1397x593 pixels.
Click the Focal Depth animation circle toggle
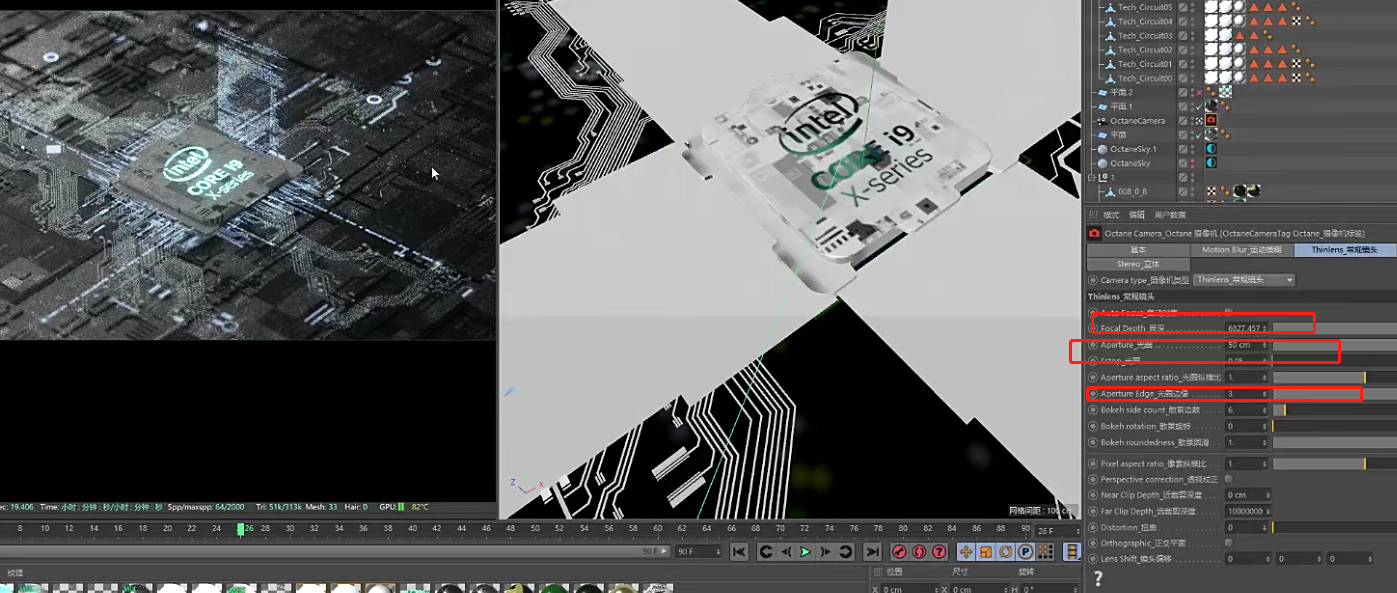(1093, 328)
